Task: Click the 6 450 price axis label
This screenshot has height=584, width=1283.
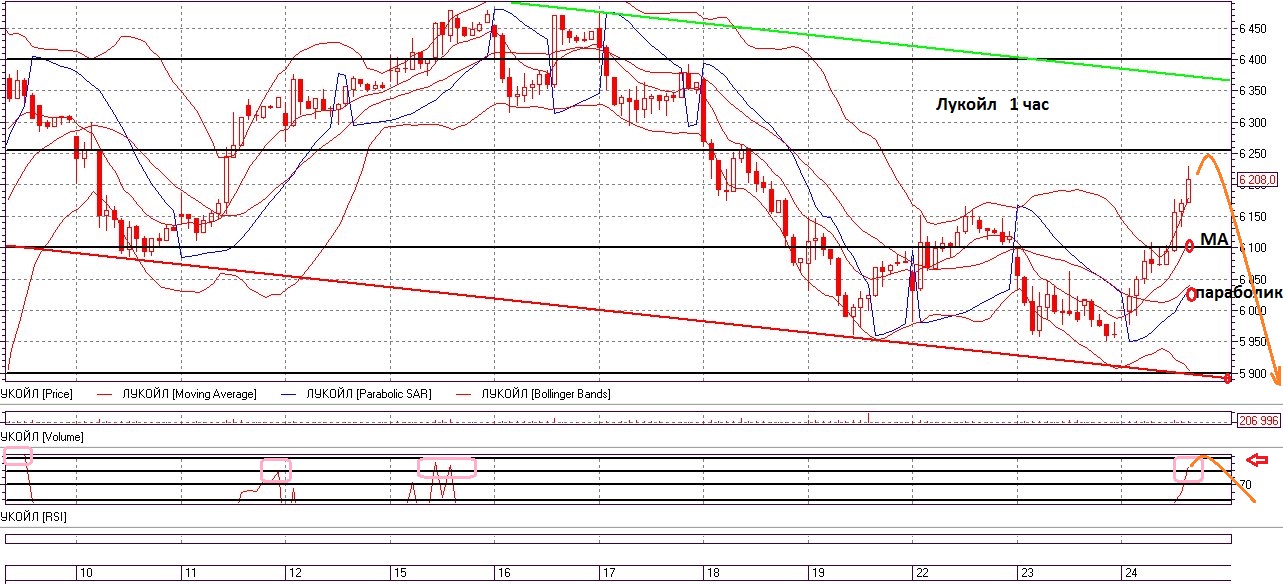Action: point(1254,30)
